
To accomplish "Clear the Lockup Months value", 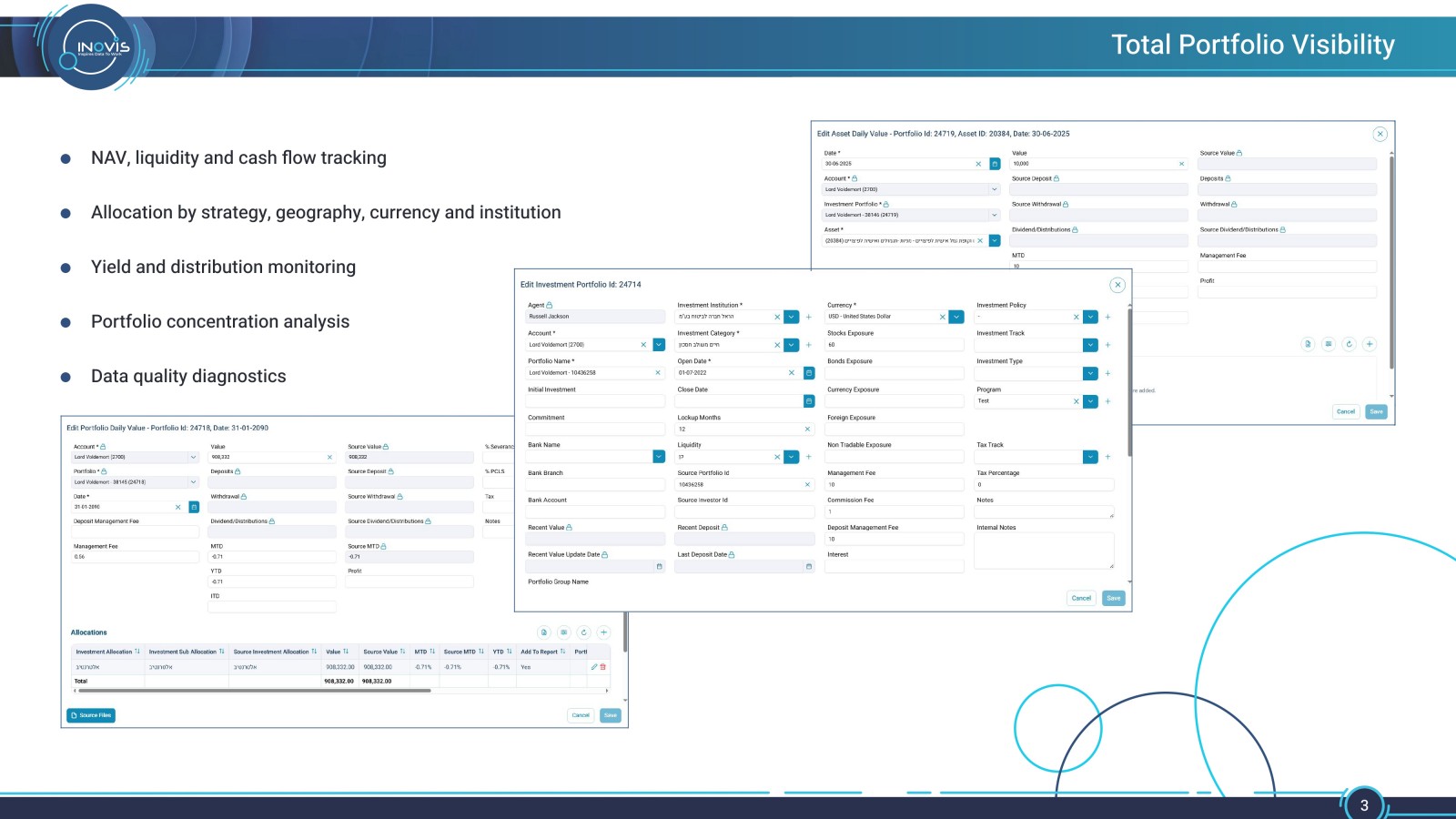I will tap(807, 430).
